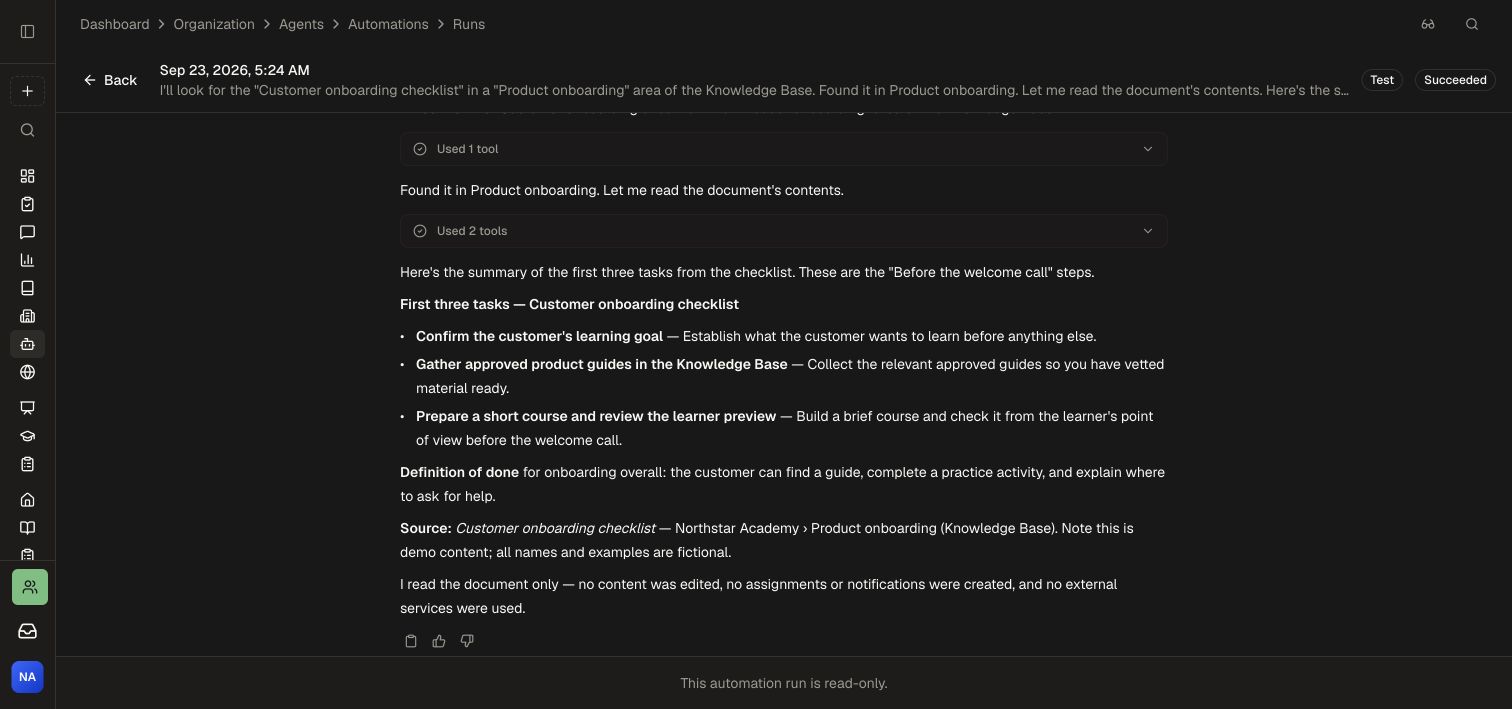
Task: Open the open-book library icon
Action: pyautogui.click(x=28, y=528)
